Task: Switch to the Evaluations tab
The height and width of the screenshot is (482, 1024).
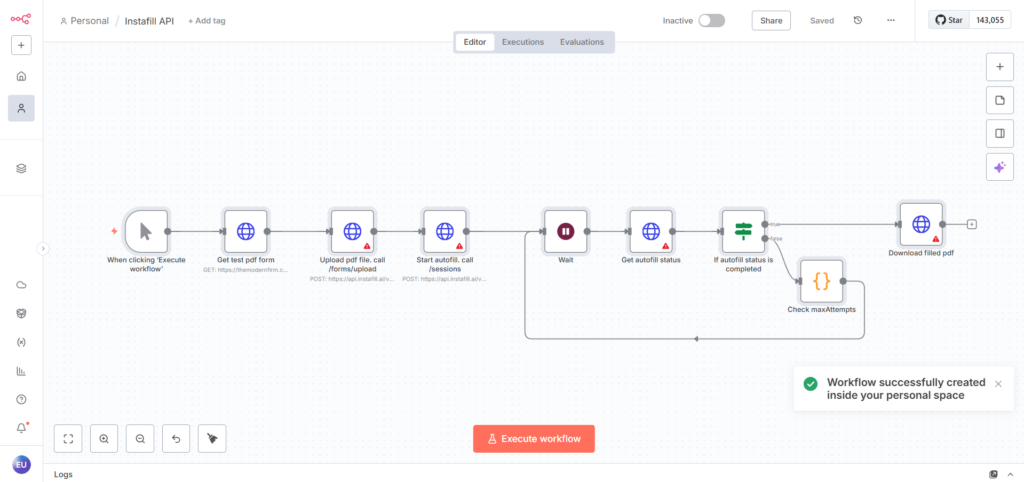Action: coord(582,42)
